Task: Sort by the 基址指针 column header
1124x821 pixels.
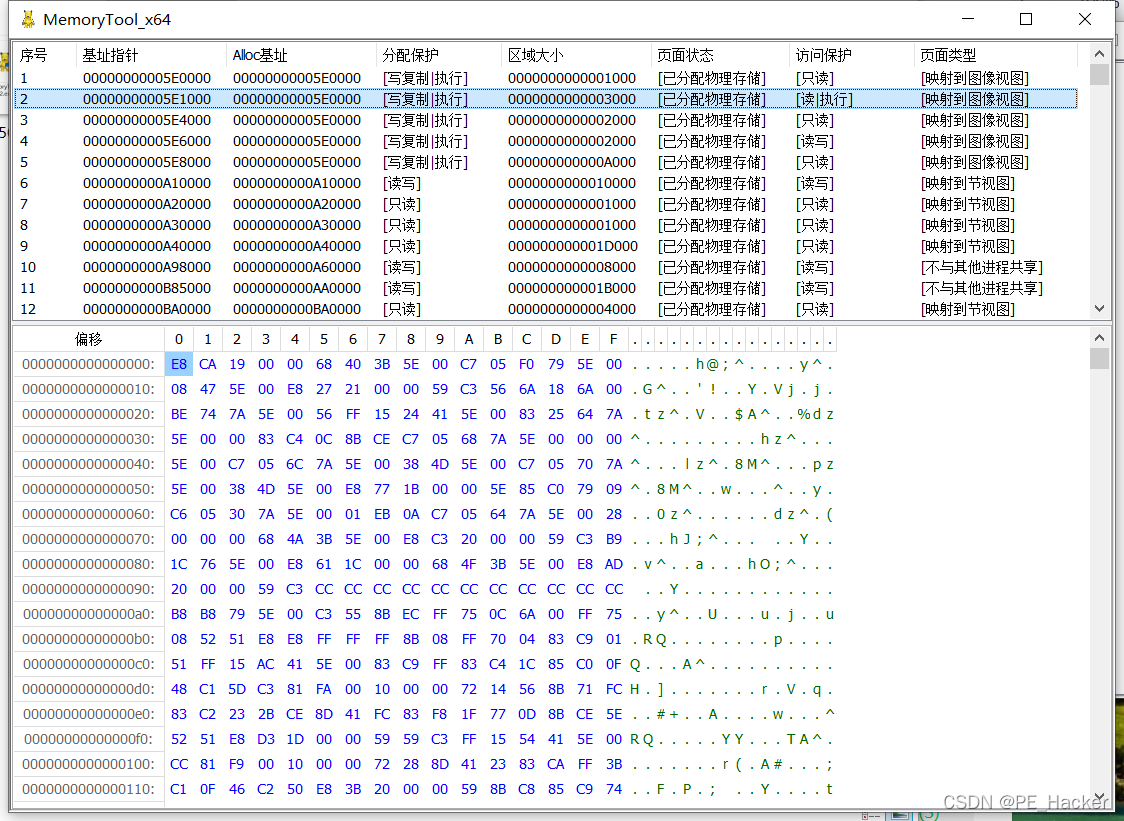Action: [151, 55]
